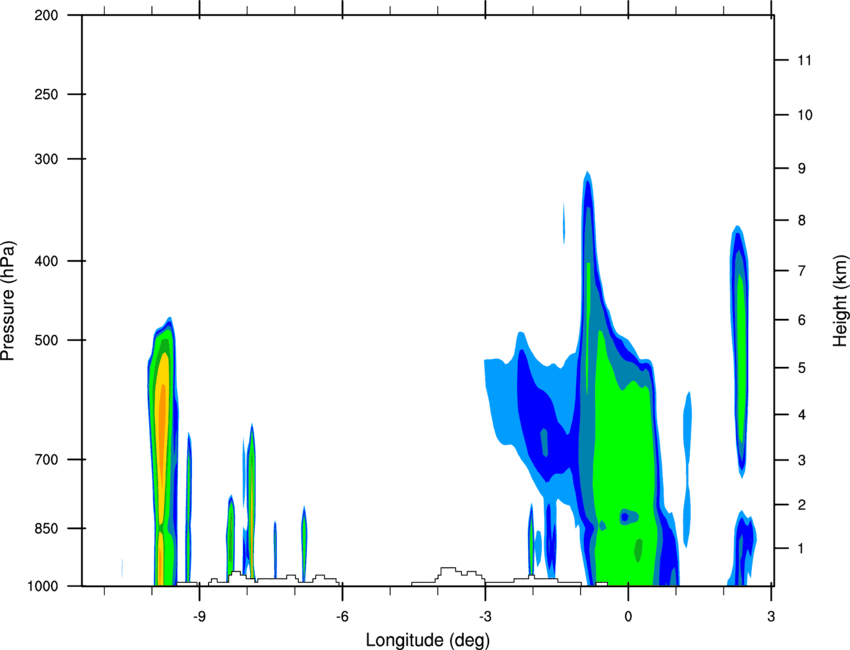
Task: Click the terrain outline bump near longitude -3.8
Action: pyautogui.click(x=449, y=576)
